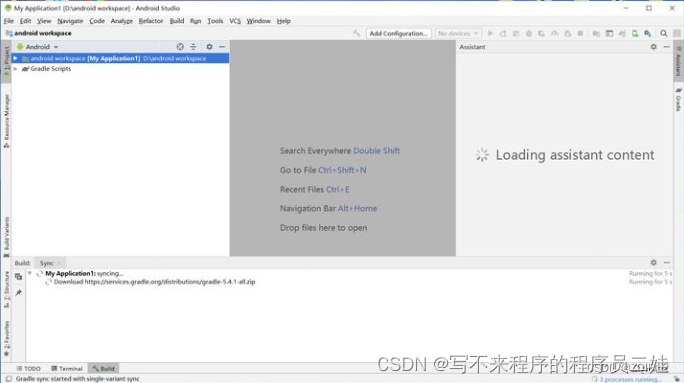This screenshot has height=383, width=684.
Task: Open the No devices dropdown
Action: click(x=458, y=34)
